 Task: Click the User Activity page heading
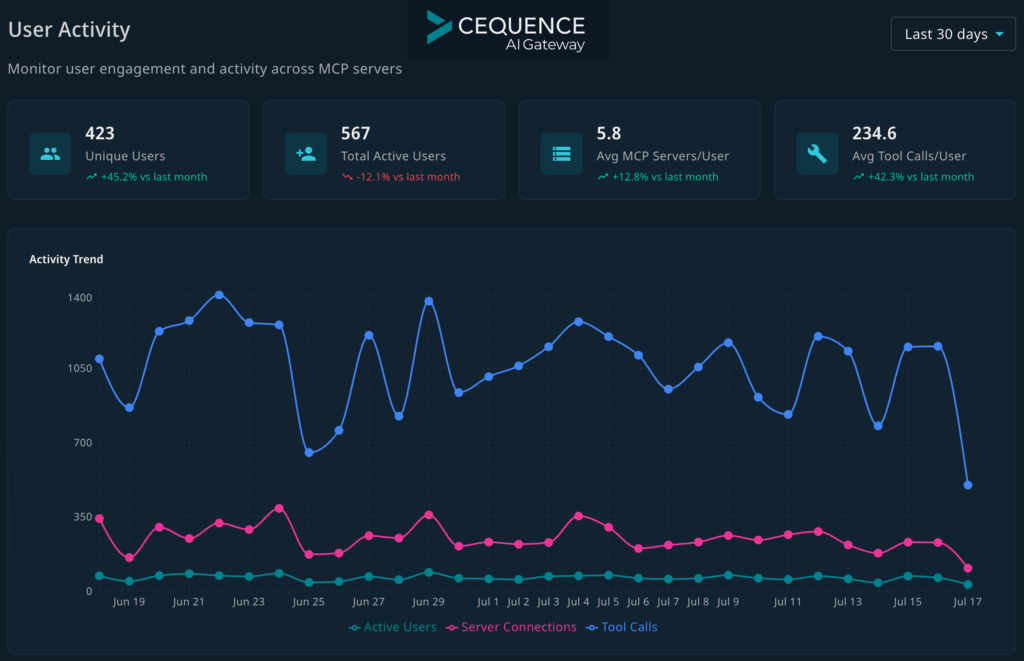tap(69, 29)
